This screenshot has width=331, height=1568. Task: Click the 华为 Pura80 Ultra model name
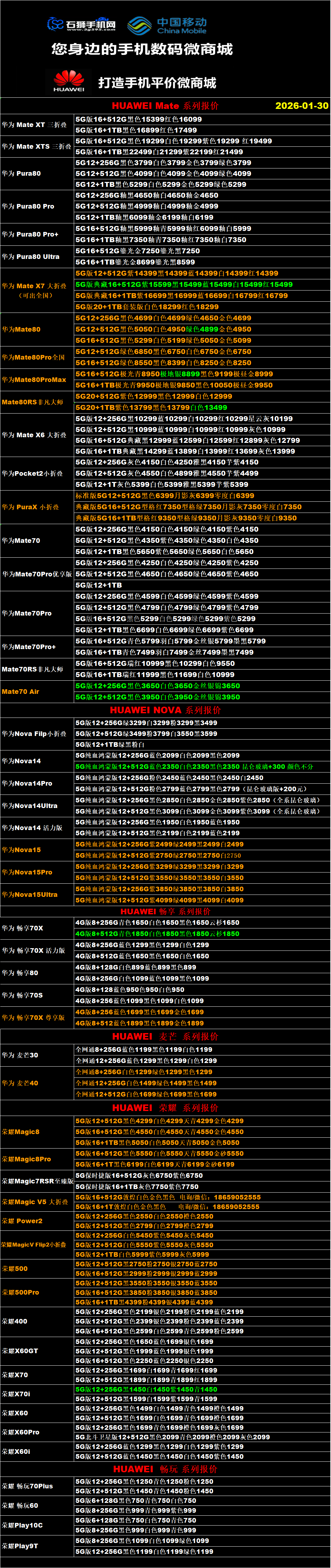tap(31, 256)
